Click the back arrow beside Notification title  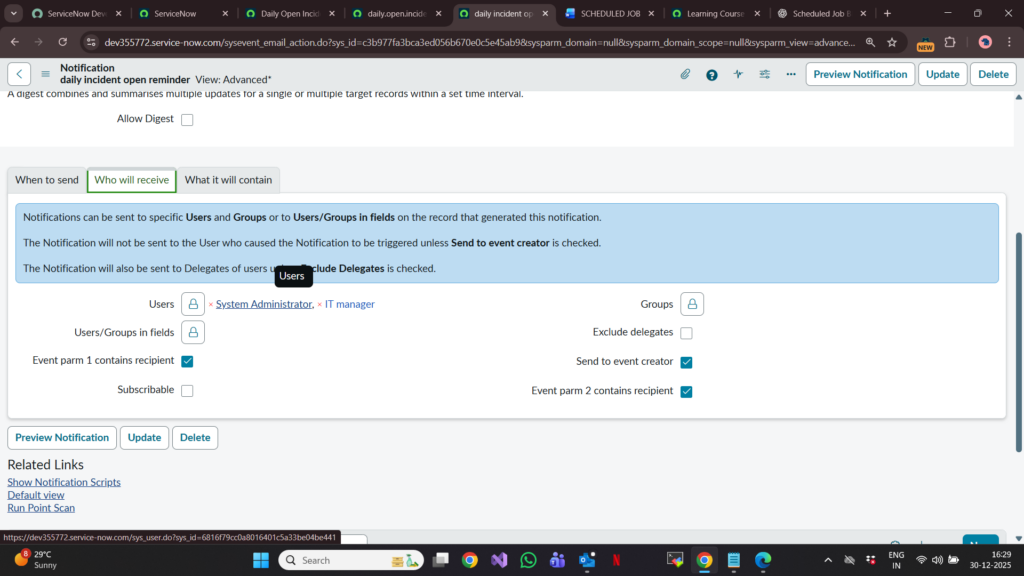click(x=19, y=74)
